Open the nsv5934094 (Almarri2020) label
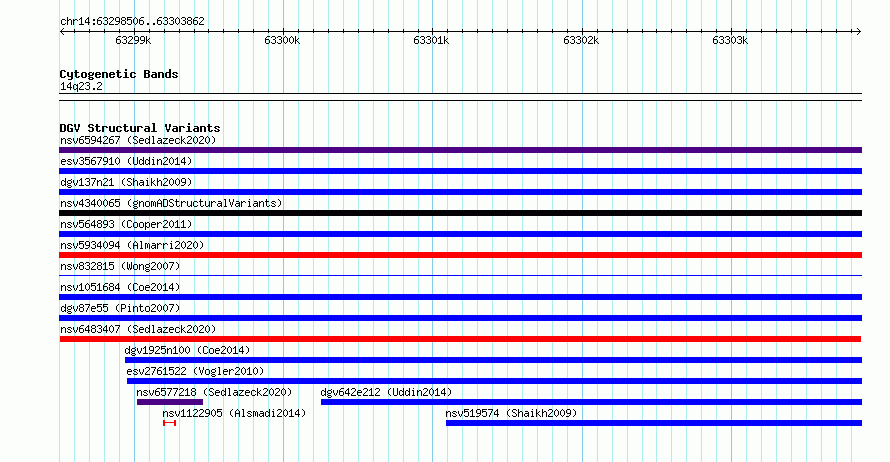This screenshot has width=890, height=462. click(132, 245)
